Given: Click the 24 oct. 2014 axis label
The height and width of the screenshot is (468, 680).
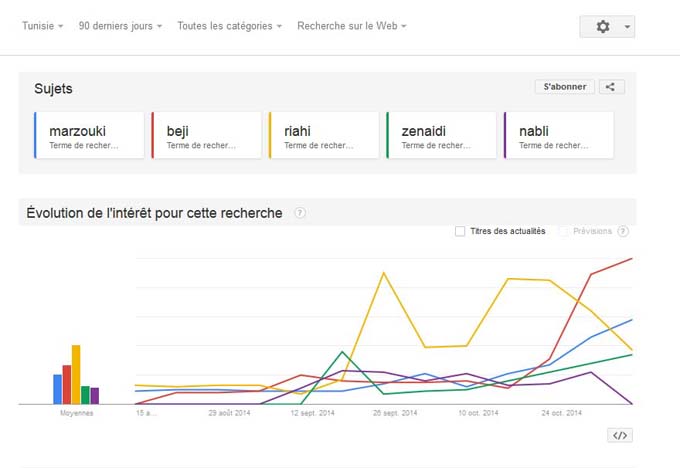Looking at the screenshot, I should (561, 413).
